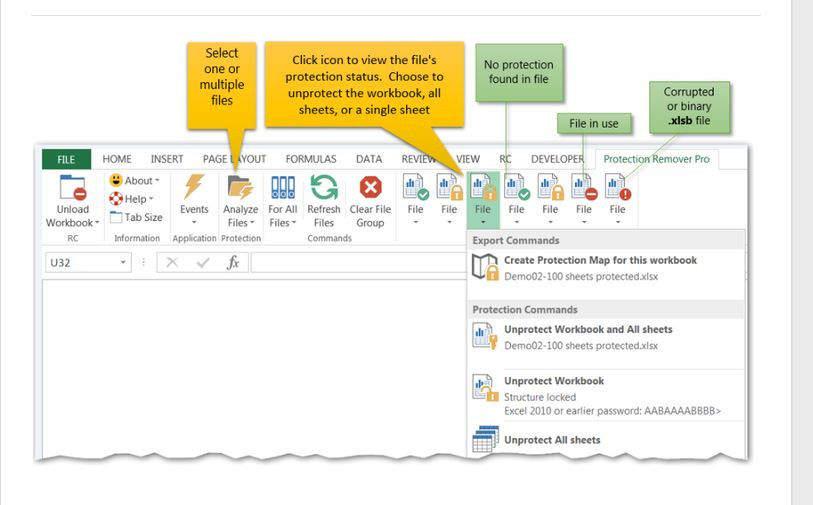
Task: Select Create Protection Map for this workbook
Action: click(x=600, y=260)
